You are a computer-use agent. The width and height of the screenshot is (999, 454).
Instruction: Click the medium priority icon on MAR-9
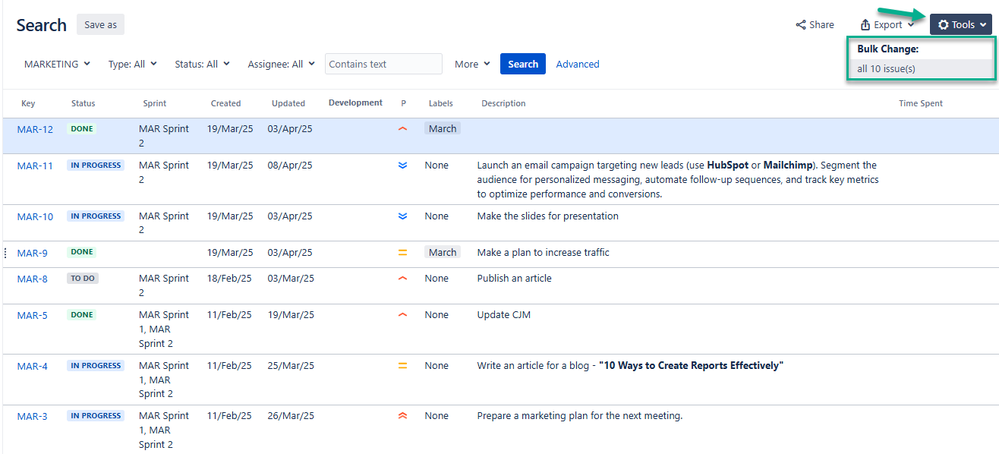pyautogui.click(x=403, y=253)
